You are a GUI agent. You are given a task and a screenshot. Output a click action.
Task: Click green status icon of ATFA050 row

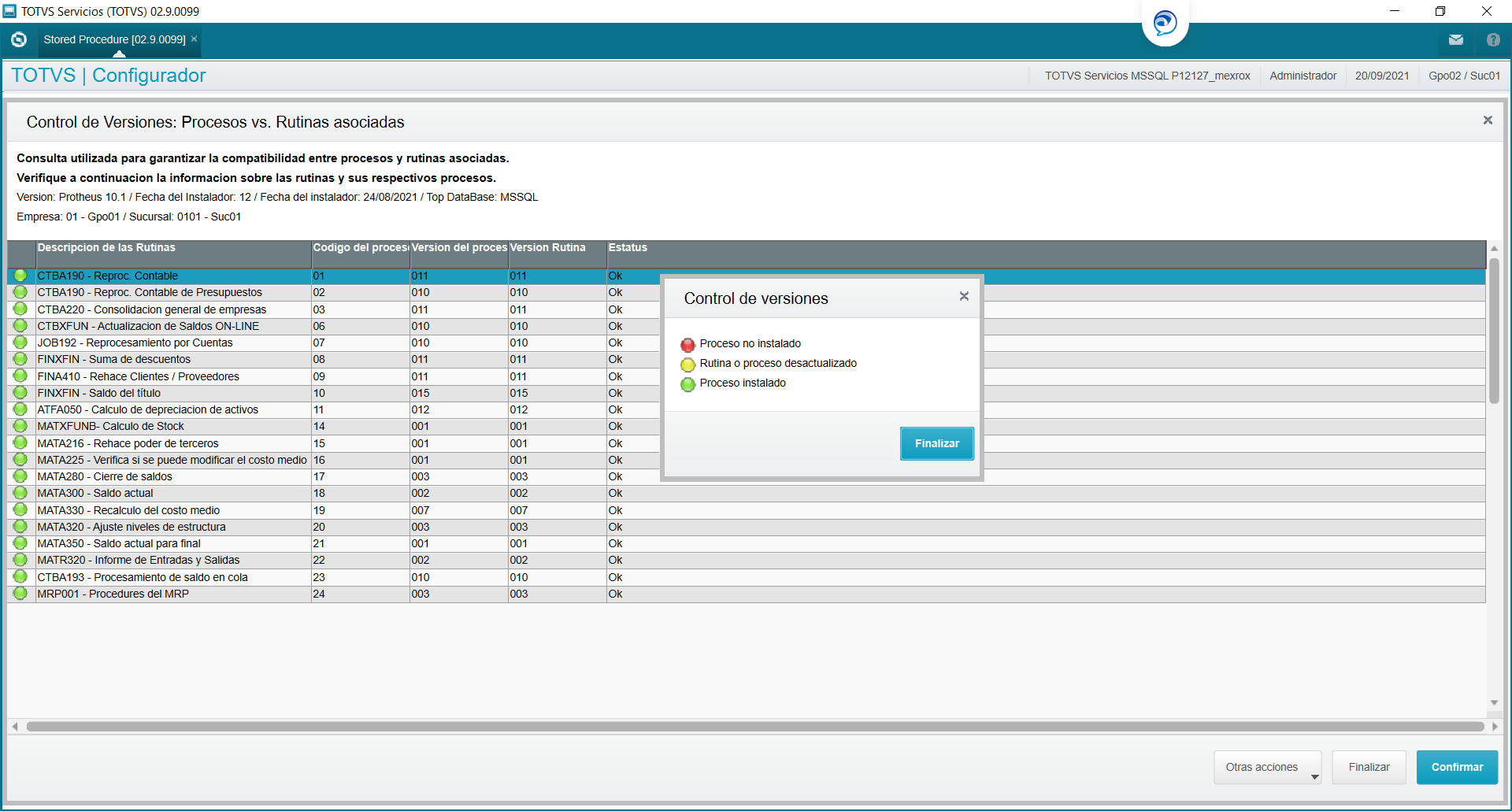[x=20, y=409]
